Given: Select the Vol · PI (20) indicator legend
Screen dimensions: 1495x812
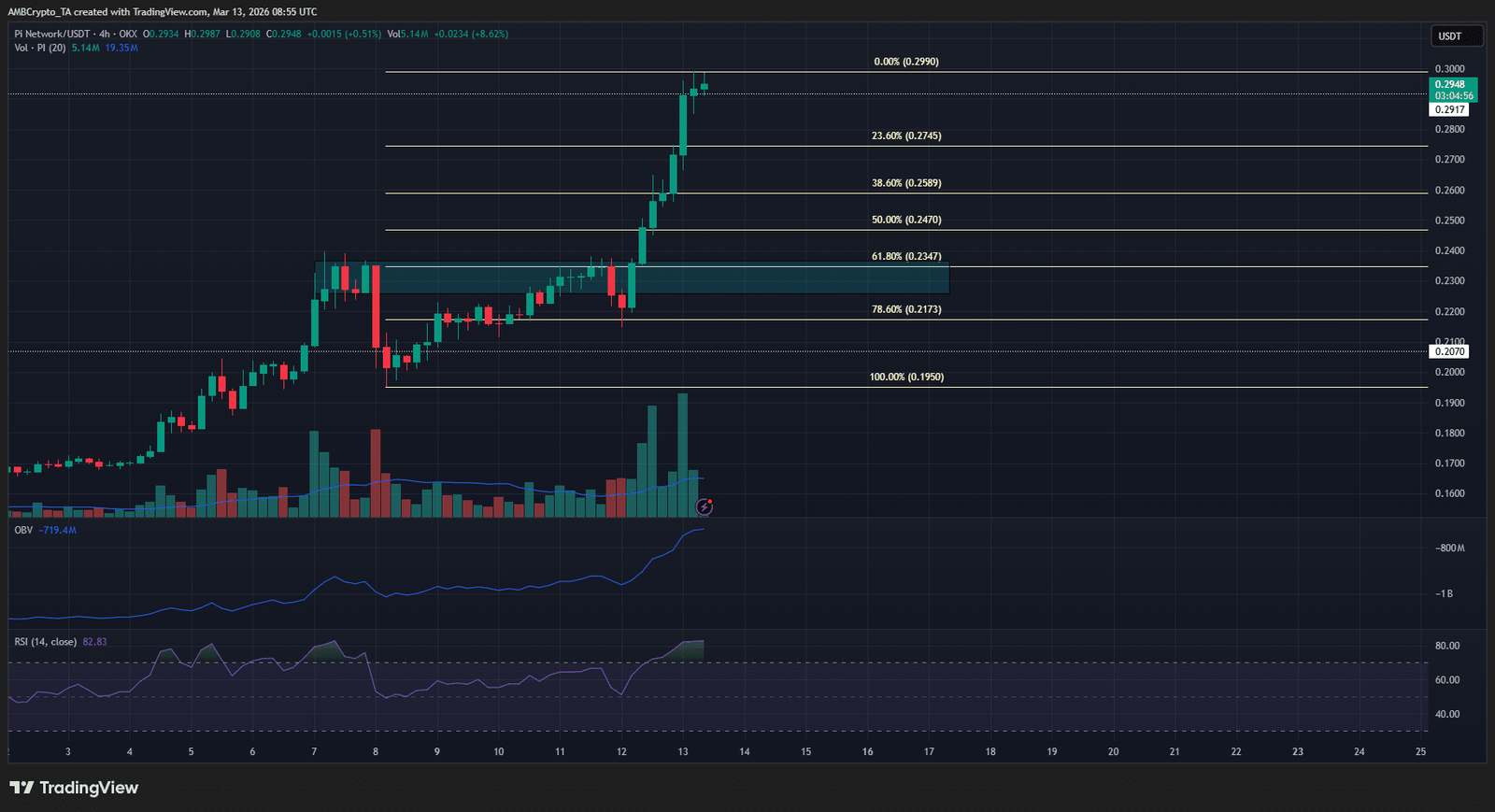Looking at the screenshot, I should 40,48.
